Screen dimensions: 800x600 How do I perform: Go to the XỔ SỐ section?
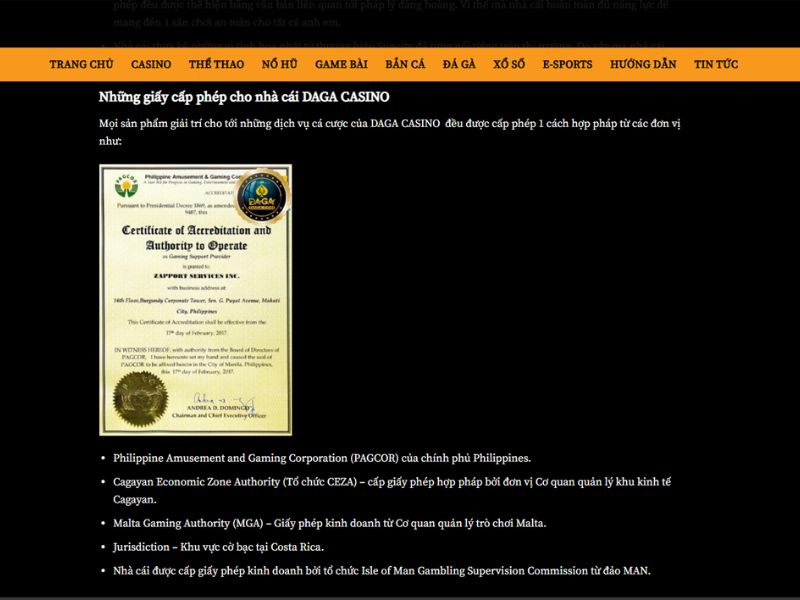(509, 64)
